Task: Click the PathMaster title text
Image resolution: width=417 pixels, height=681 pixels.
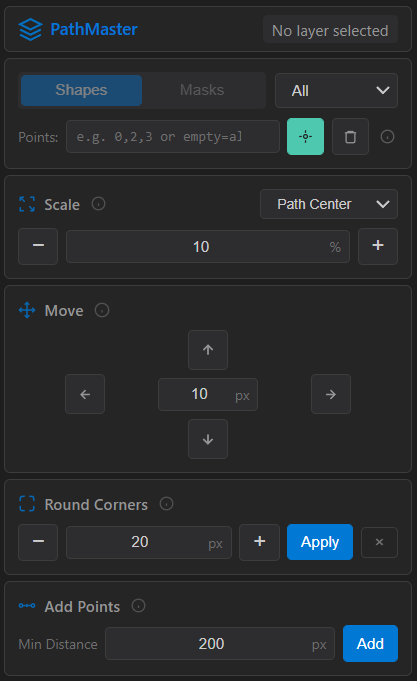Action: tap(94, 30)
